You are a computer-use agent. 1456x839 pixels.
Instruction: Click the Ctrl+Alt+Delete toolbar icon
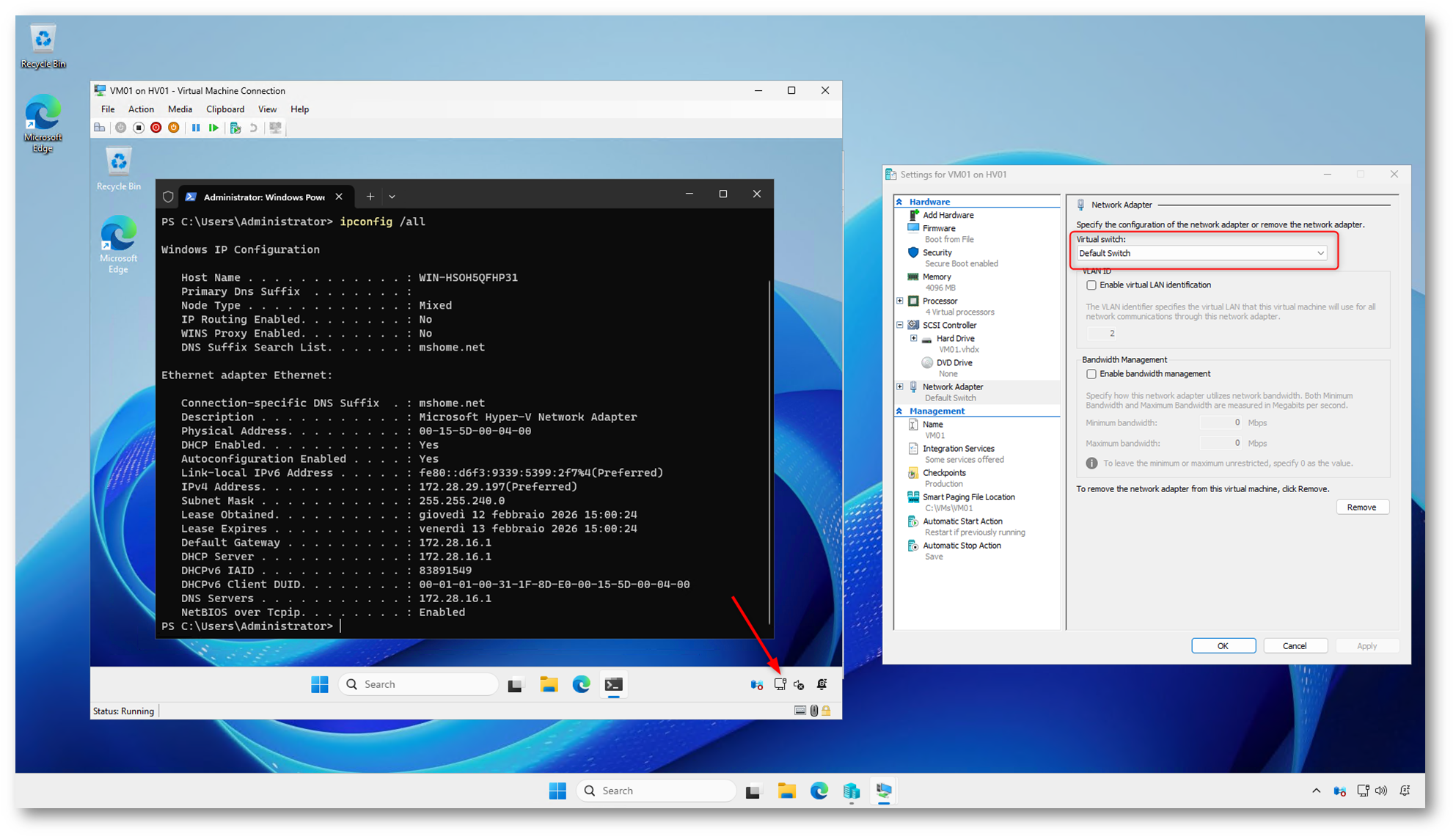(100, 128)
